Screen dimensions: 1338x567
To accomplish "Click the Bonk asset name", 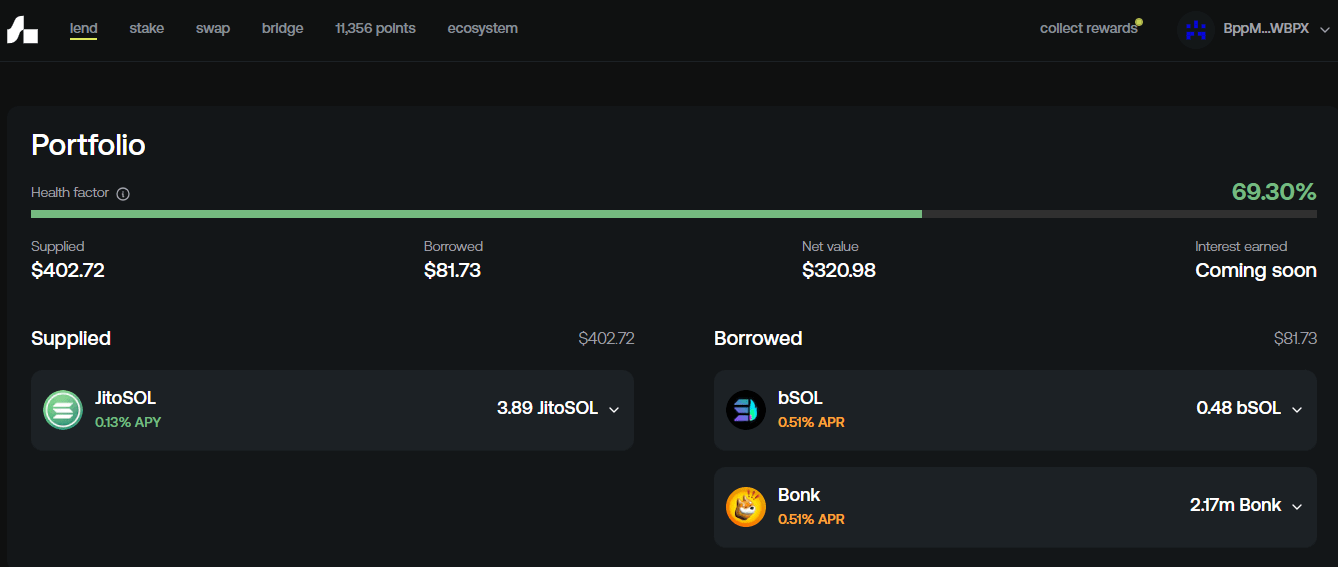I will [799, 495].
